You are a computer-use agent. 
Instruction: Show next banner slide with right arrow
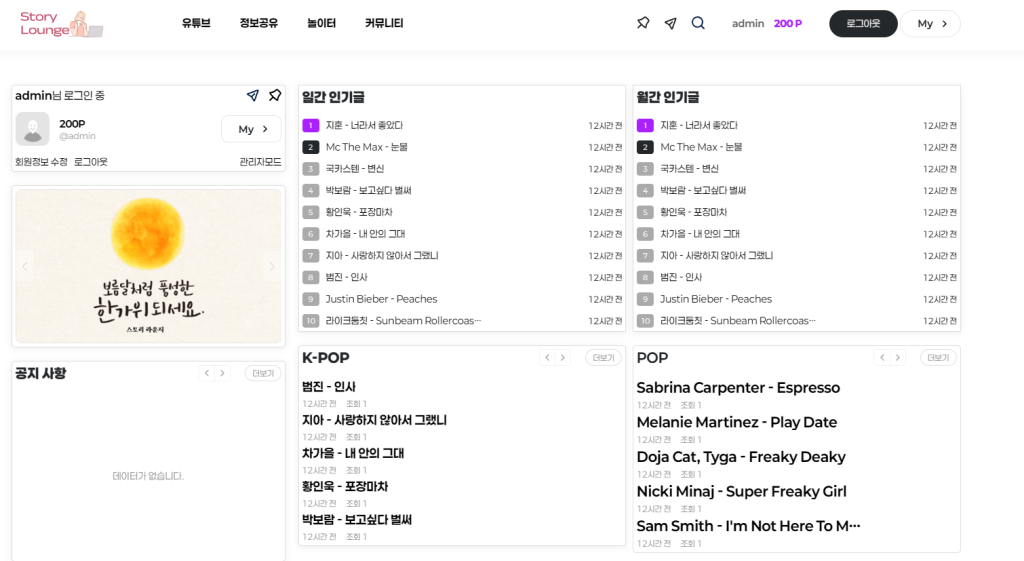[271, 266]
